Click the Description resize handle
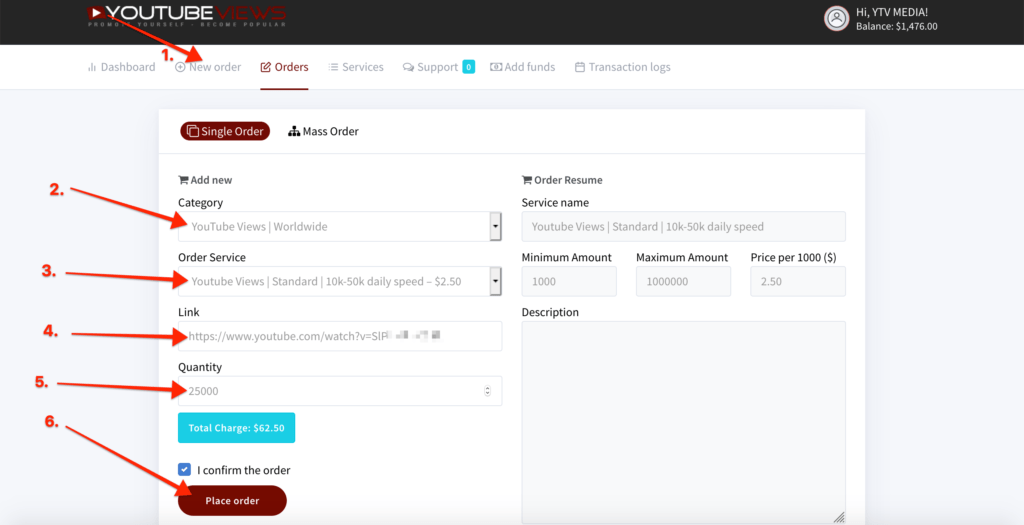This screenshot has width=1024, height=525. click(x=839, y=517)
